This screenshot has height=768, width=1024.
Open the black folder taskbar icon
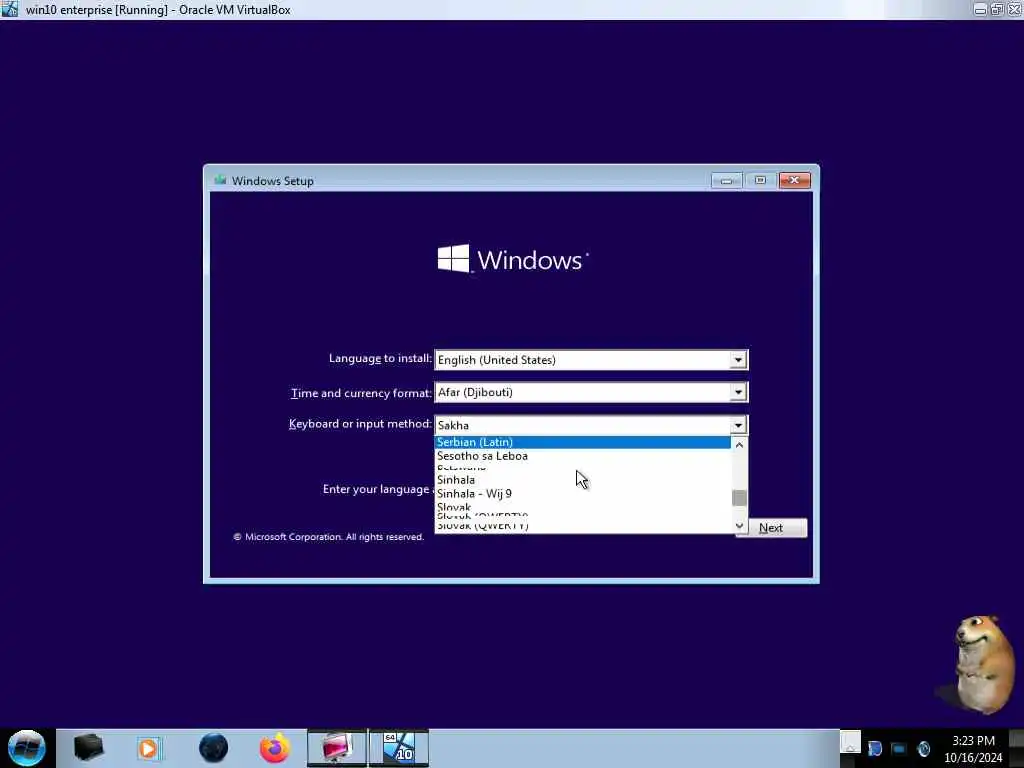pos(88,748)
